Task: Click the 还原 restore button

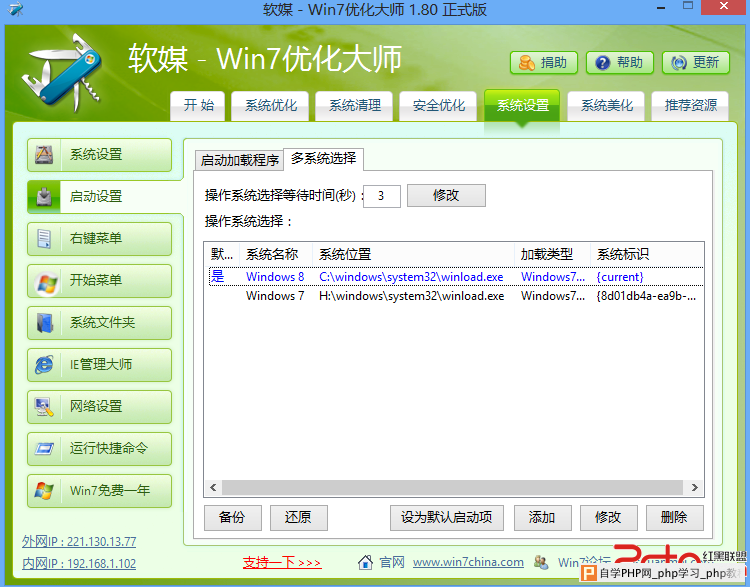Action: [x=298, y=518]
